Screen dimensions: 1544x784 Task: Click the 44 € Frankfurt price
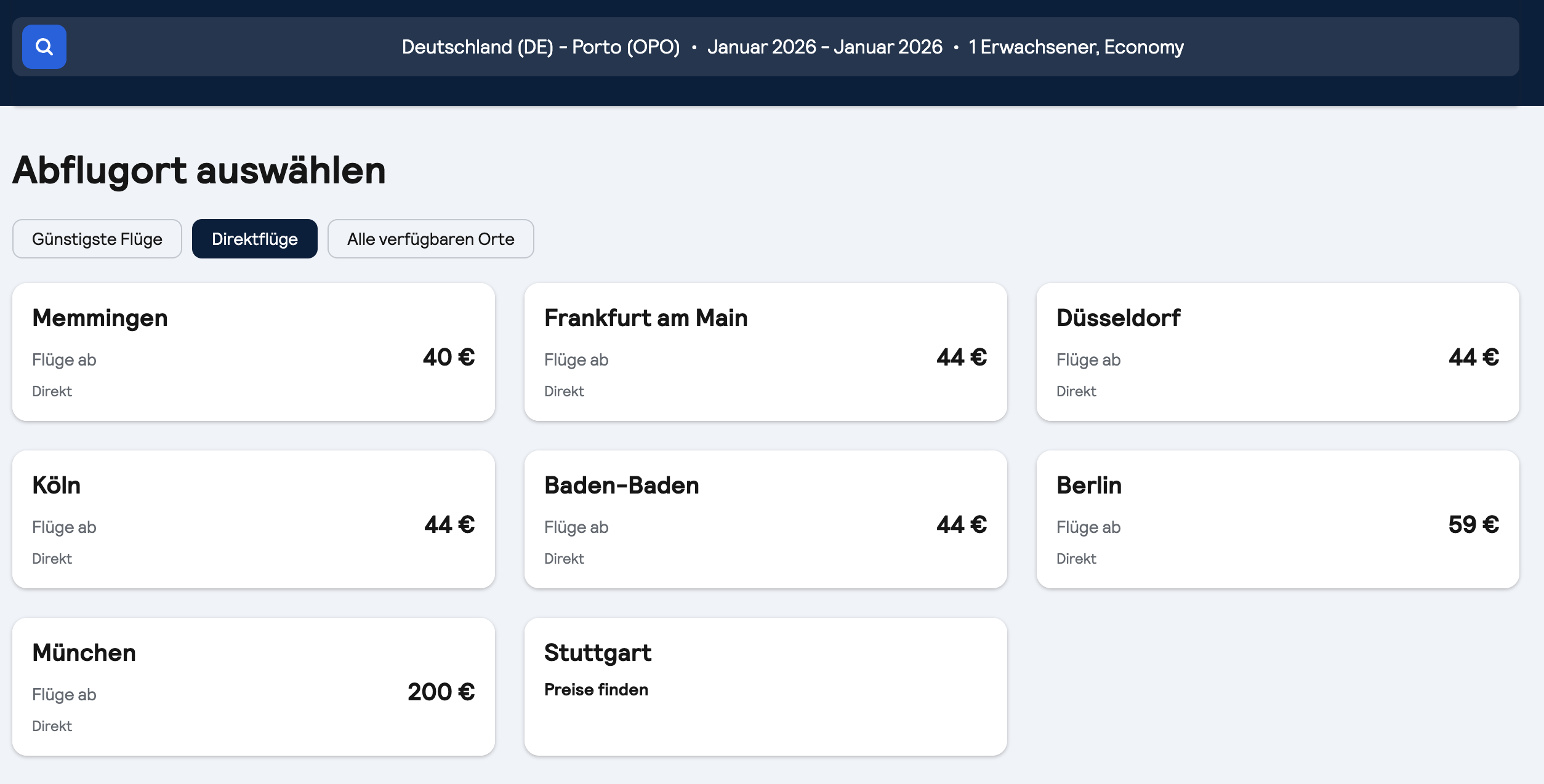coord(962,358)
